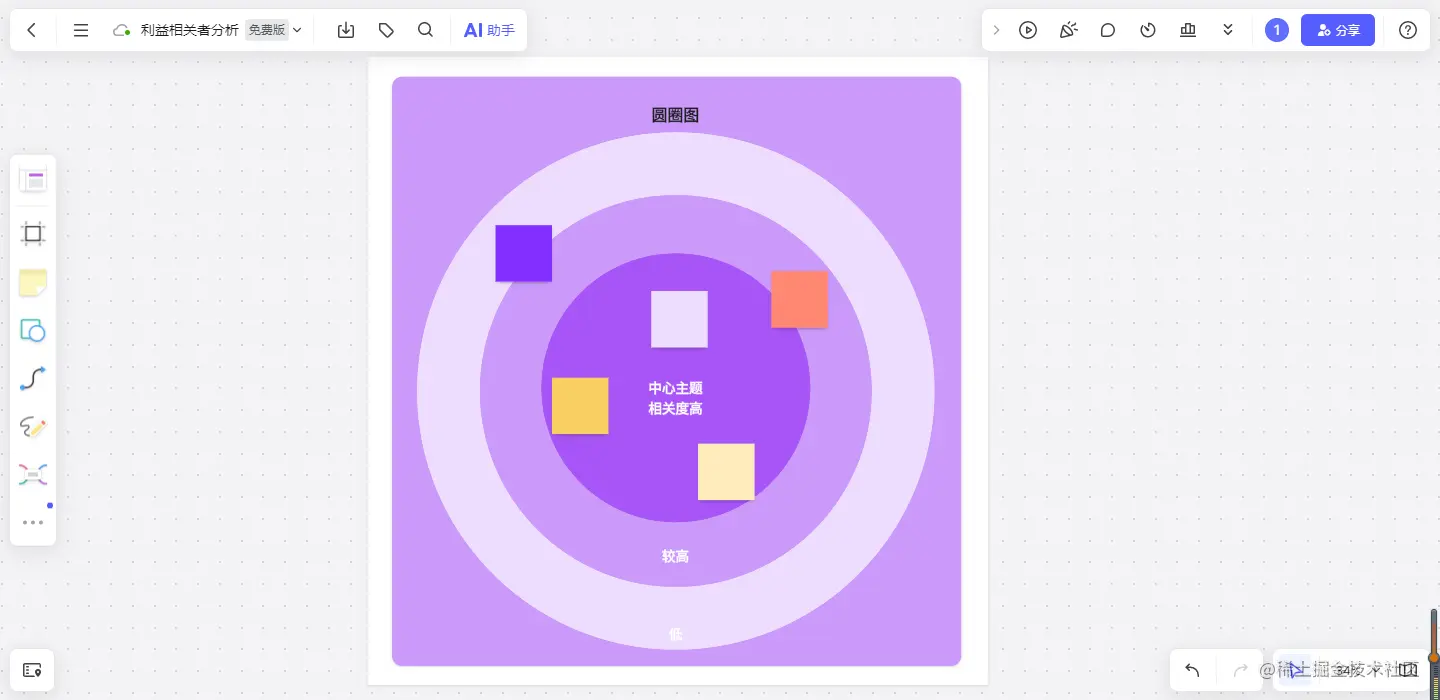Collapse the right toolbar with the chevron
The height and width of the screenshot is (700, 1440).
point(996,30)
